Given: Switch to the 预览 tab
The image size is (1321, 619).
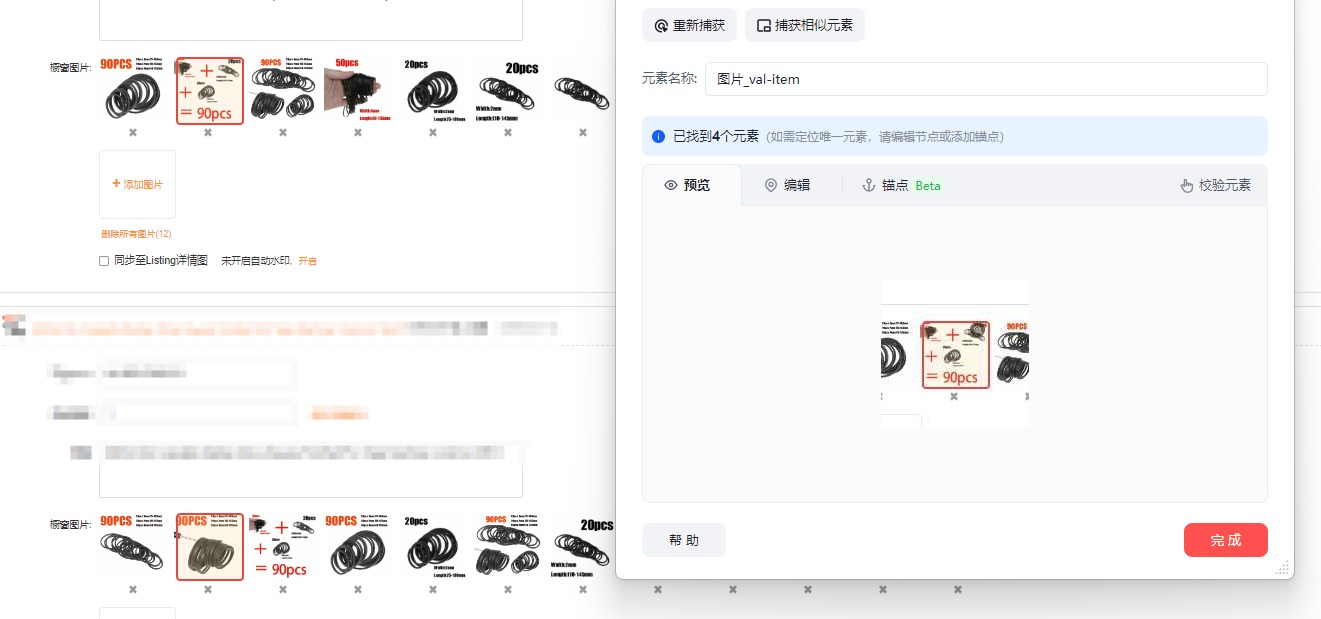Looking at the screenshot, I should pos(688,185).
